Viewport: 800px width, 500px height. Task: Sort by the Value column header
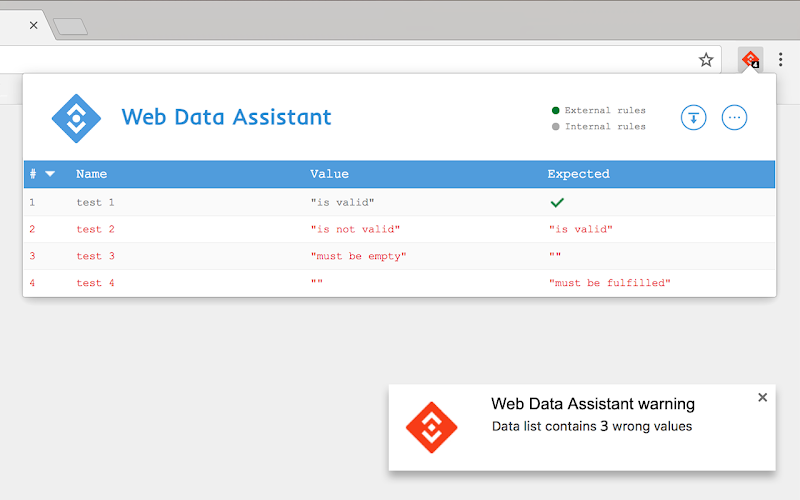click(x=329, y=174)
